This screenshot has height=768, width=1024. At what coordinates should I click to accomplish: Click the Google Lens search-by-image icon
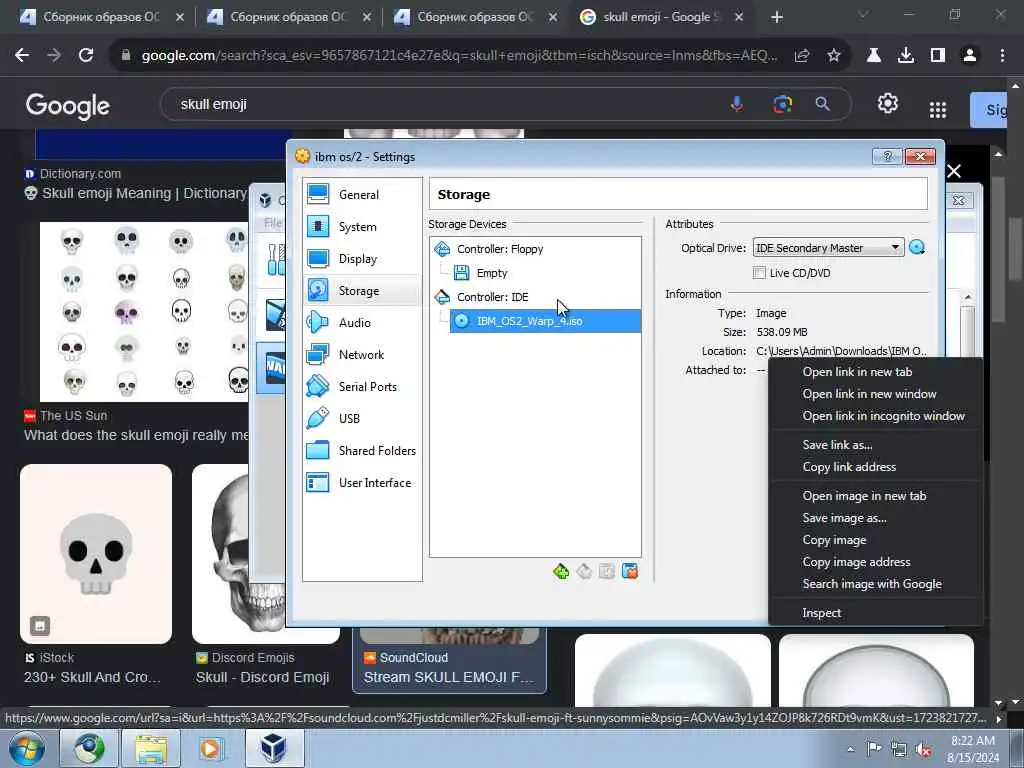pyautogui.click(x=782, y=104)
